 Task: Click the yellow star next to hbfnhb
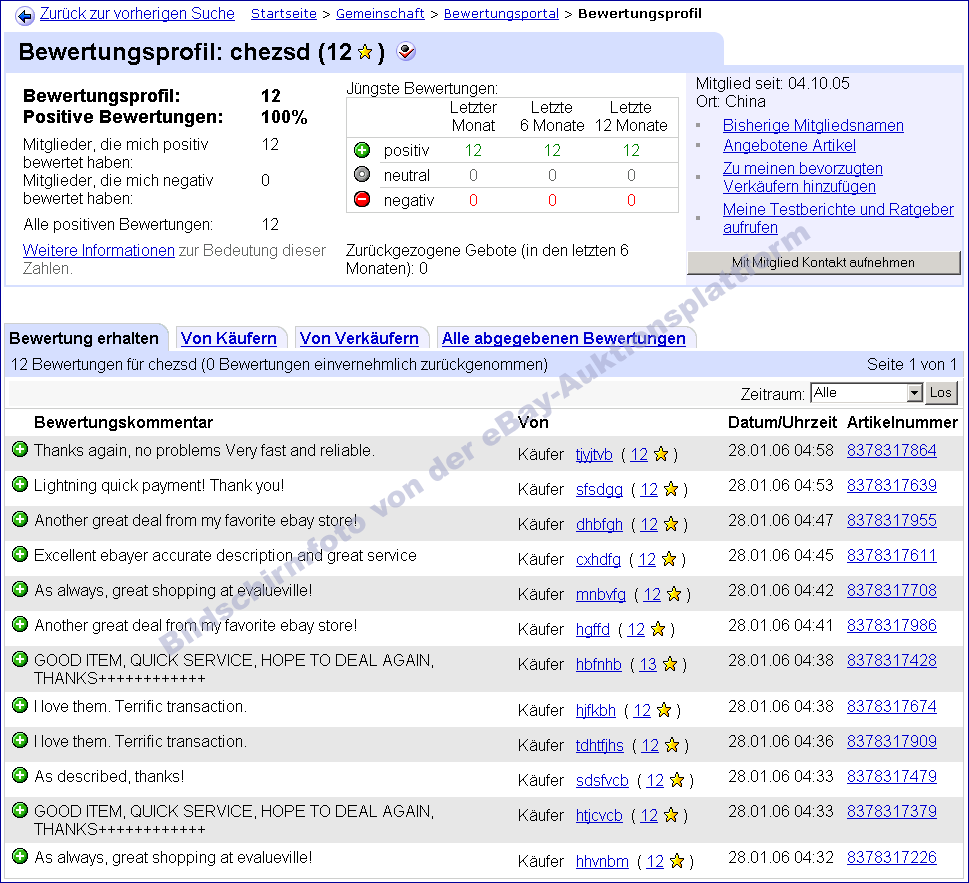tap(670, 664)
